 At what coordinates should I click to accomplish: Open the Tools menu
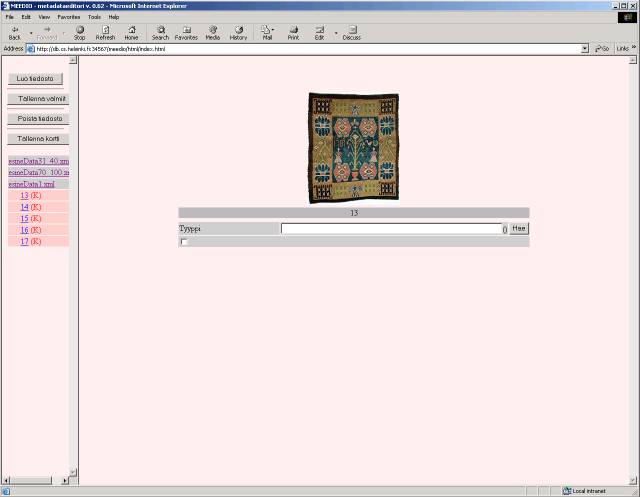[94, 17]
